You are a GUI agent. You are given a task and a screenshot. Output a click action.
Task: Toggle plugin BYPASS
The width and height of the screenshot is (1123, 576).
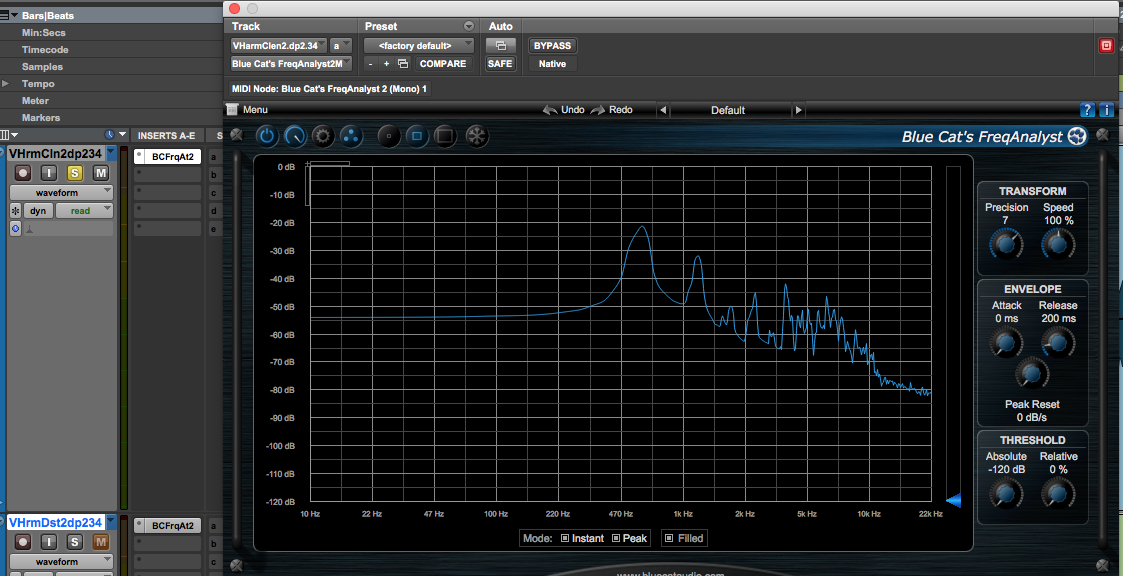[552, 45]
